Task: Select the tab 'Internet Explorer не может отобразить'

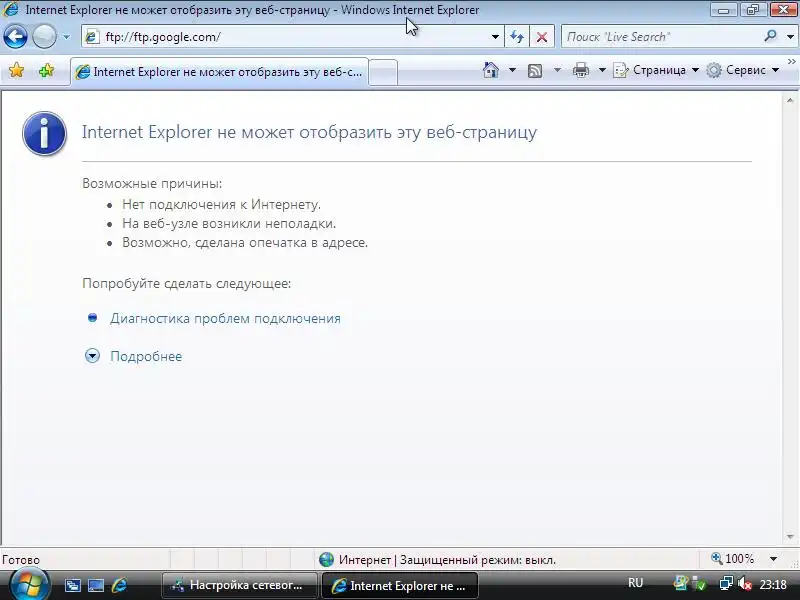Action: coord(219,72)
